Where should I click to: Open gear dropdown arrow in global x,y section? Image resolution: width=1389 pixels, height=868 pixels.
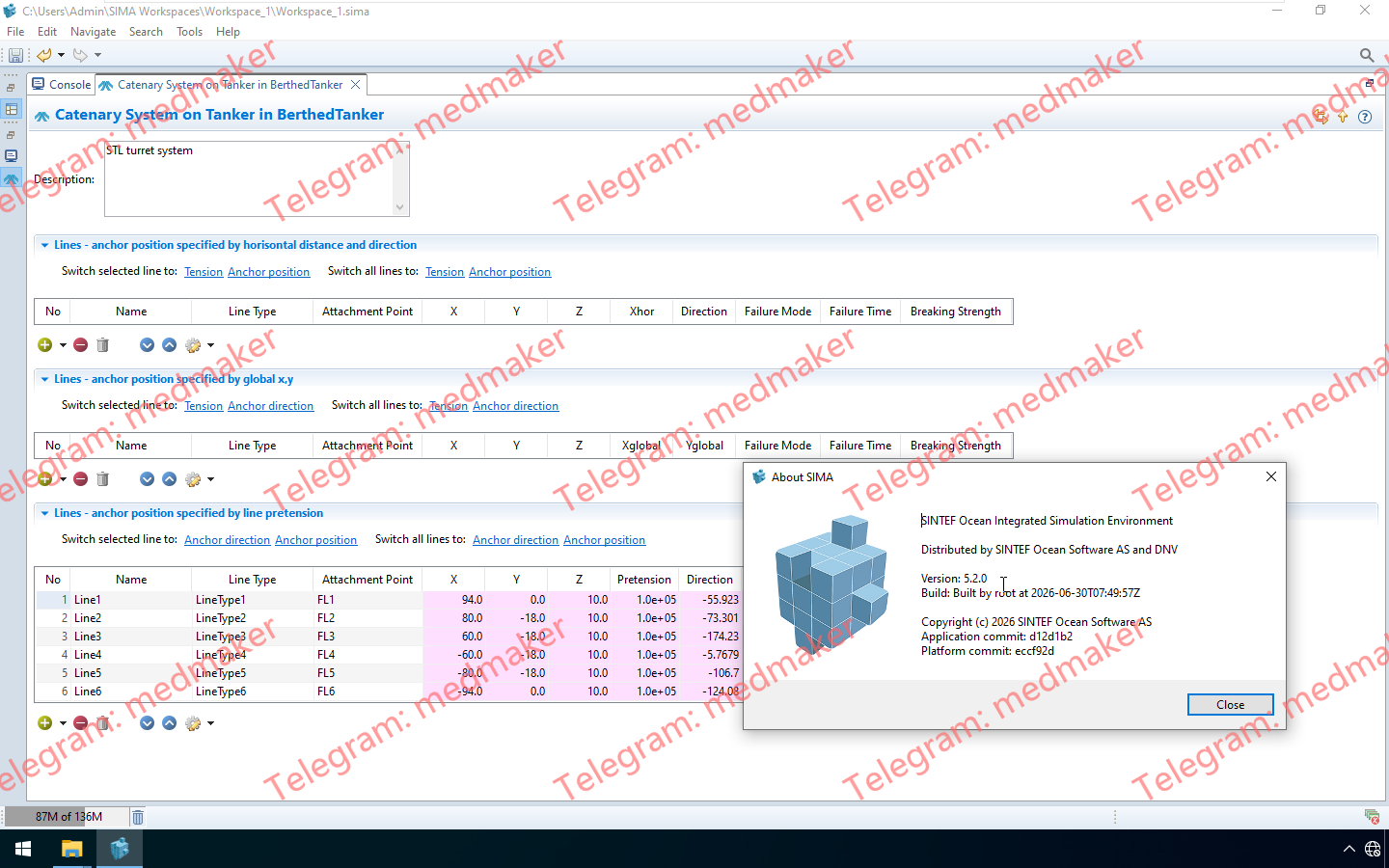(x=210, y=479)
